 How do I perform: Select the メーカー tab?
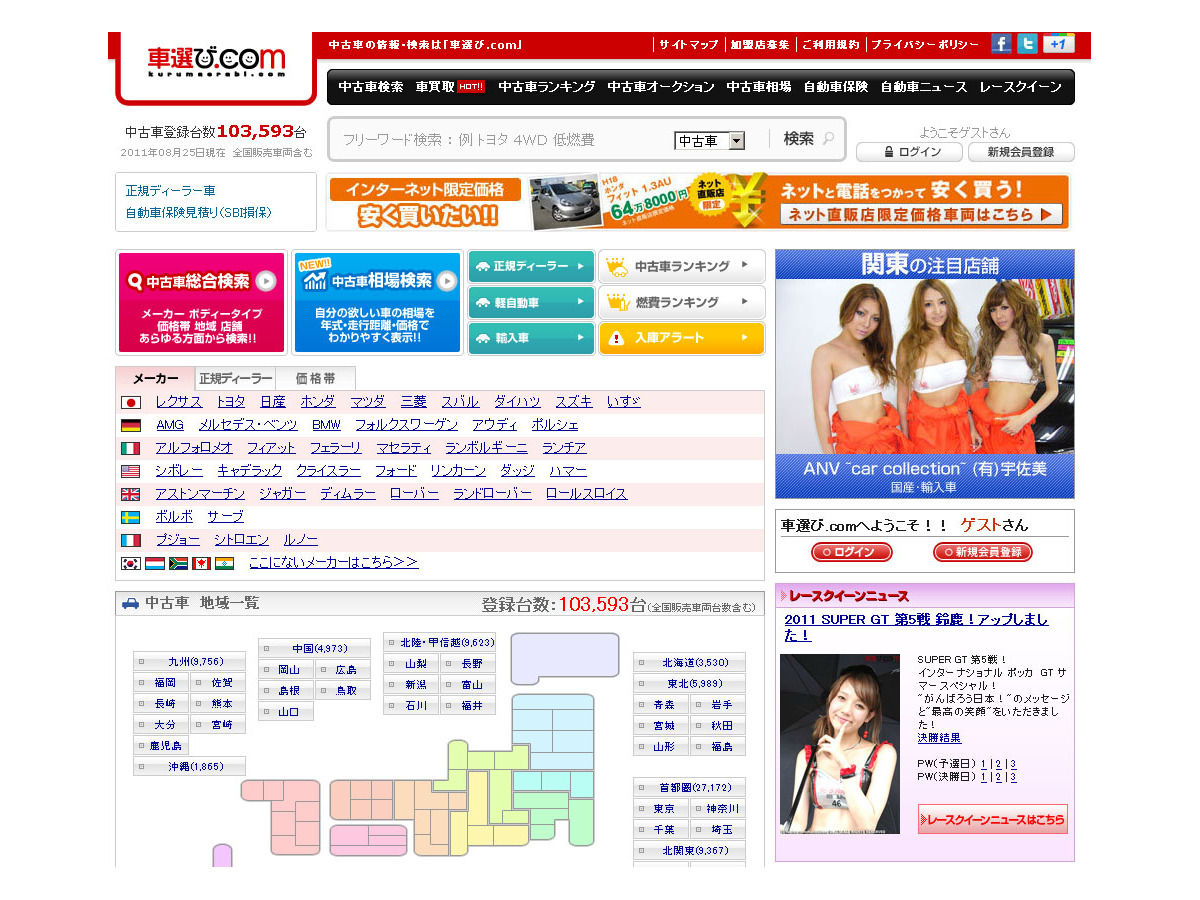point(155,379)
